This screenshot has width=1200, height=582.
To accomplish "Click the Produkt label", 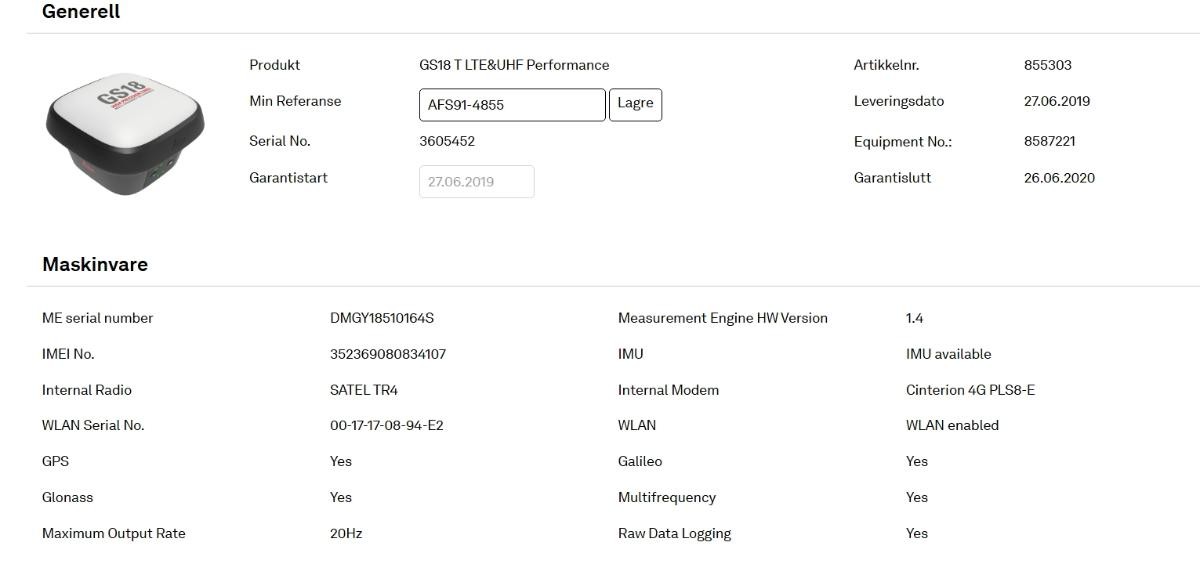I will coord(275,65).
